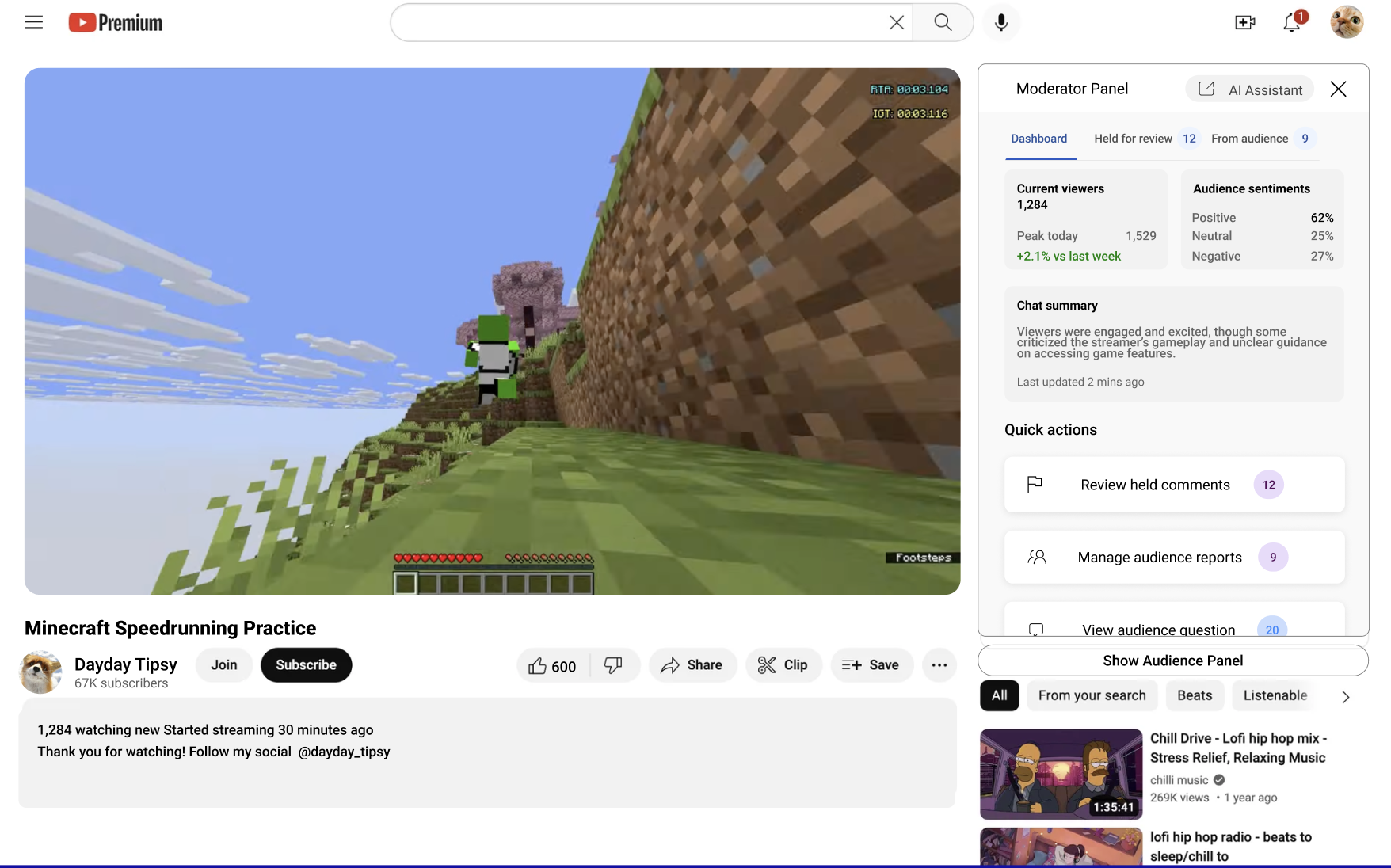This screenshot has height=868, width=1391.
Task: Open the hamburger guide menu
Action: coord(34,22)
